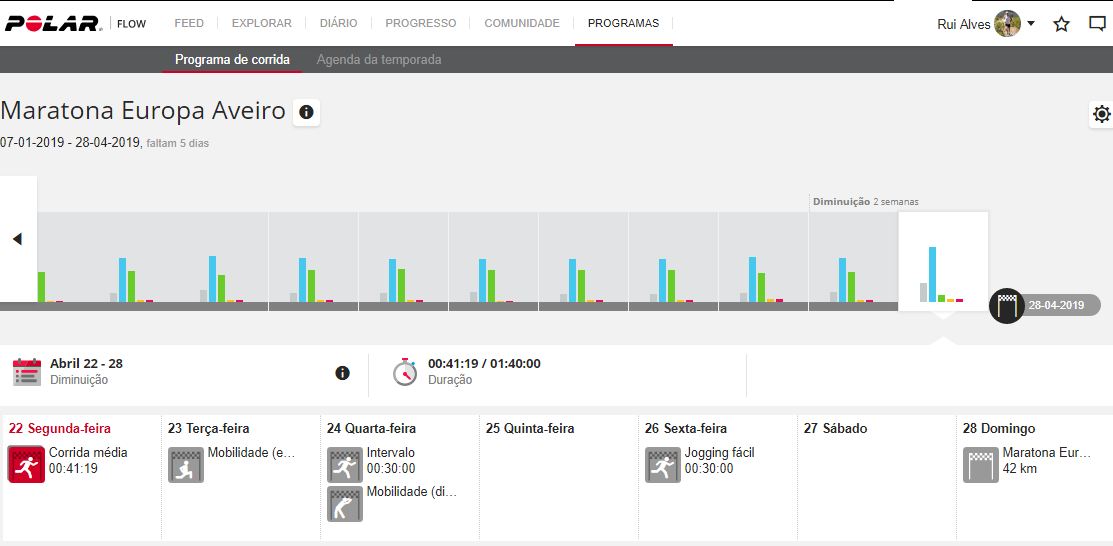Go to the Progresso menu item
Screen dimensions: 1113x546
420,23
